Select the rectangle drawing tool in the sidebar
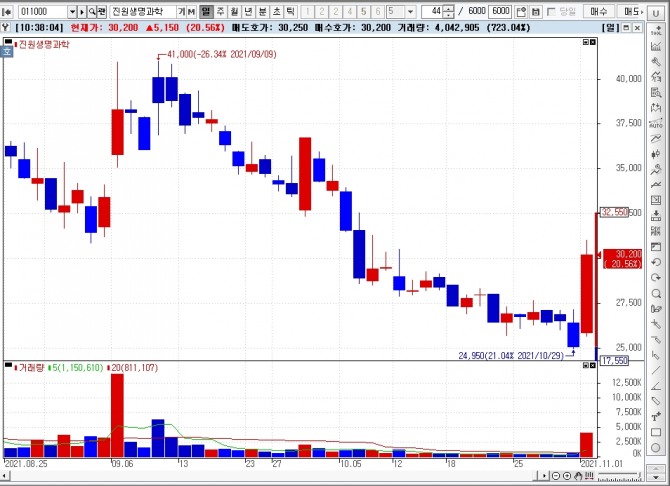Image resolution: width=670 pixels, height=486 pixels. click(656, 432)
